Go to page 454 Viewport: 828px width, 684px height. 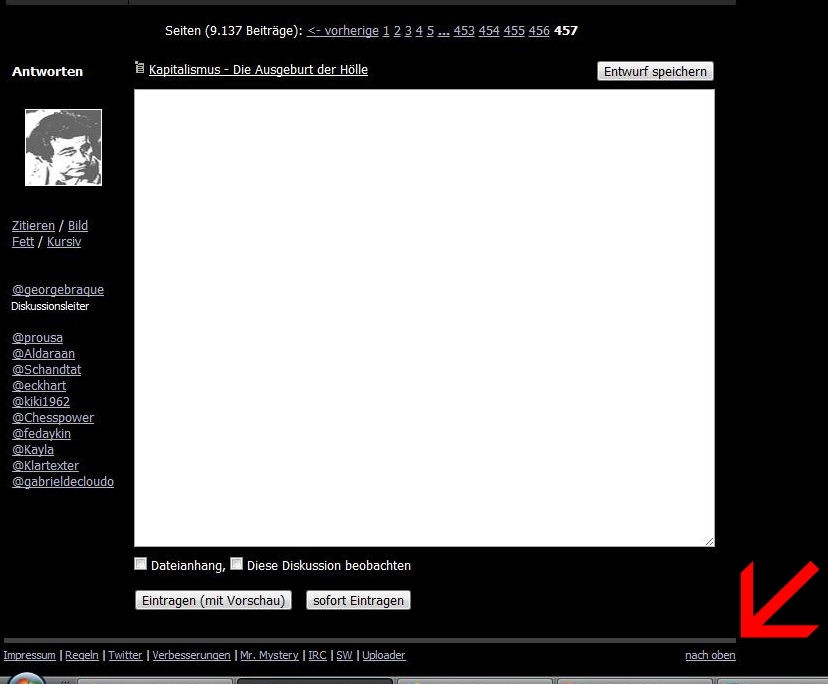pos(489,31)
